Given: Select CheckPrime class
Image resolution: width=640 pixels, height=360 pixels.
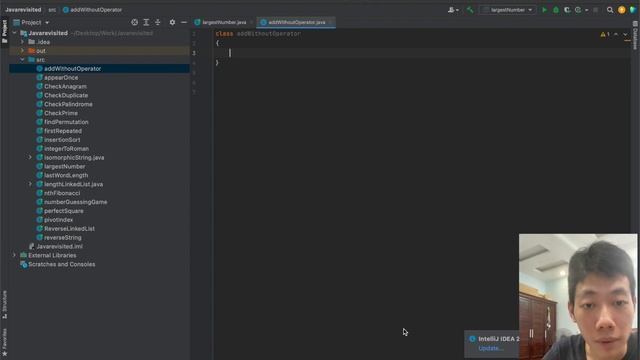Looking at the screenshot, I should 60,113.
